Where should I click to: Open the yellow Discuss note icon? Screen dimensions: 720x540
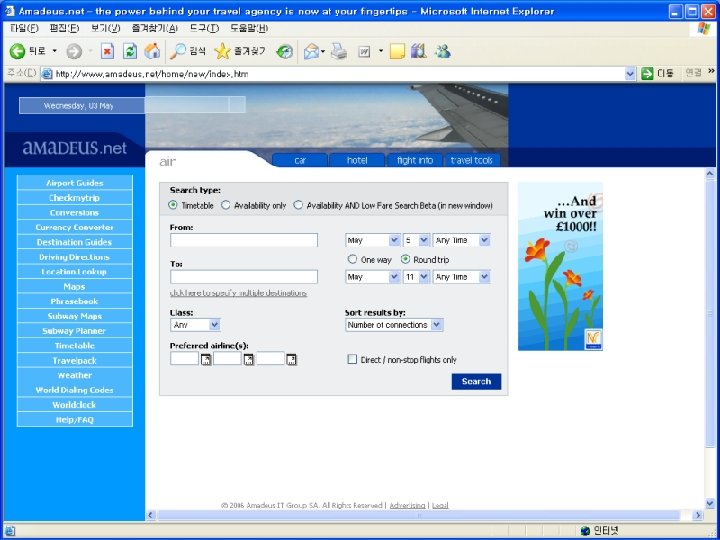point(397,51)
